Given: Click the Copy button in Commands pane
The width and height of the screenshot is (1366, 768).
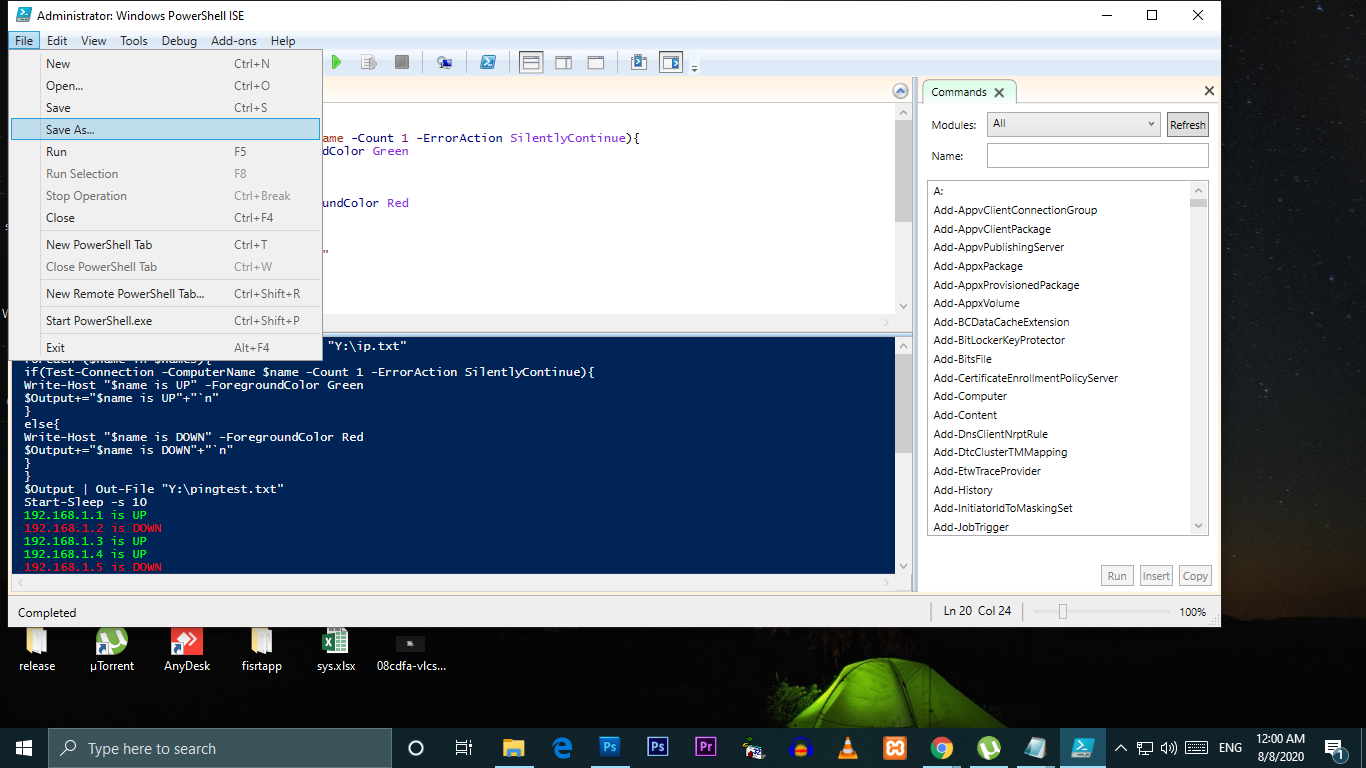Looking at the screenshot, I should 1194,575.
